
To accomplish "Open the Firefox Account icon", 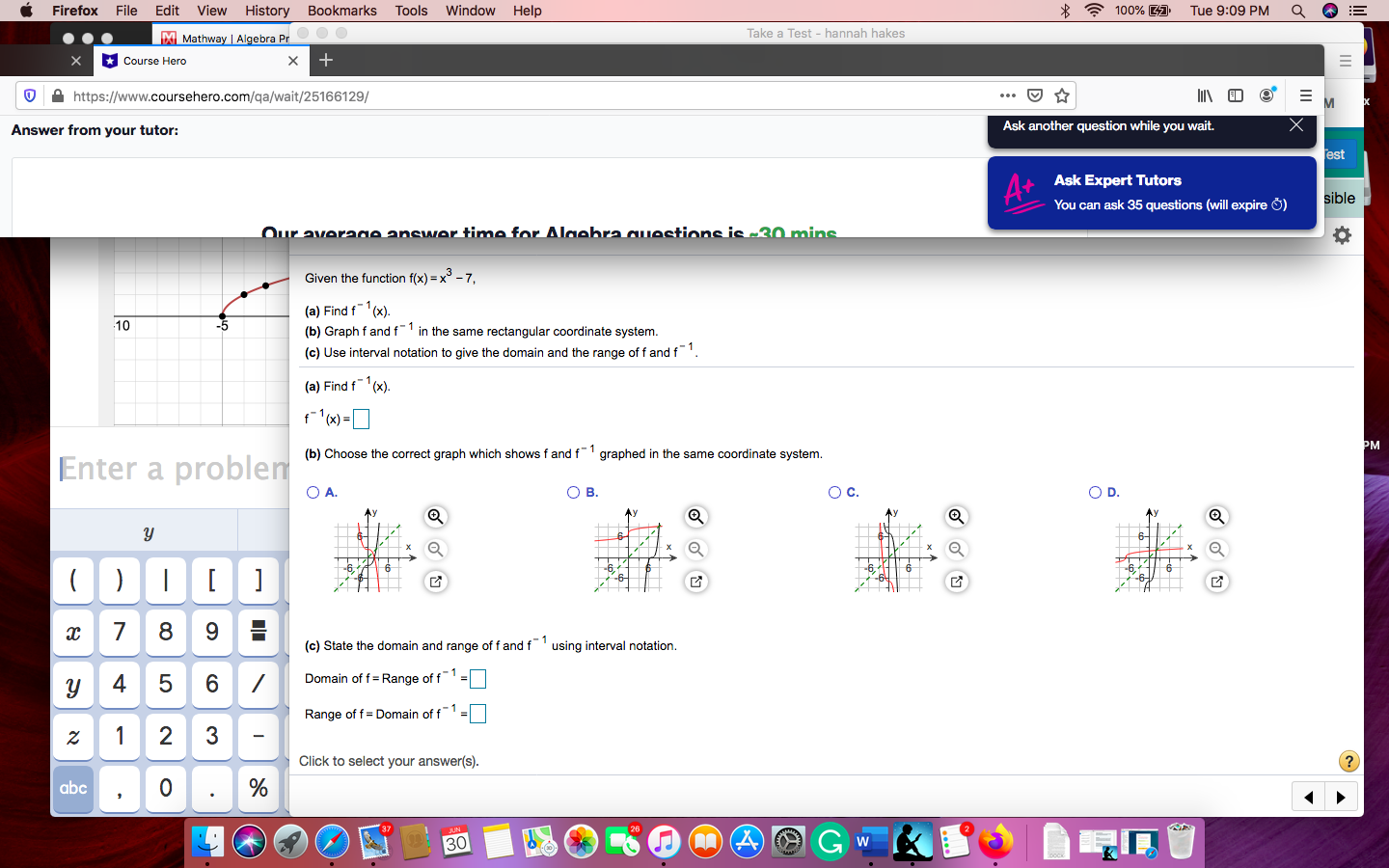I will tap(1267, 95).
